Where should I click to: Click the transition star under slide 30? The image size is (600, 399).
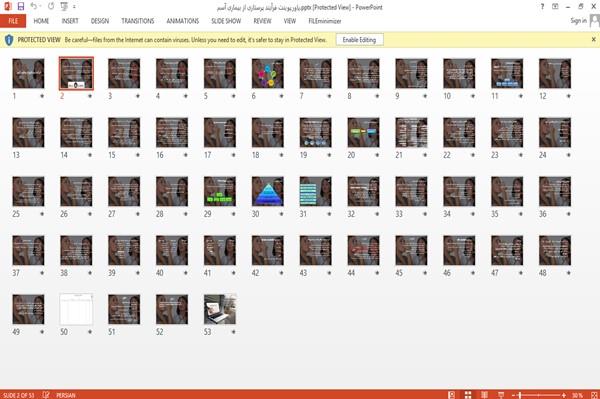click(x=282, y=214)
